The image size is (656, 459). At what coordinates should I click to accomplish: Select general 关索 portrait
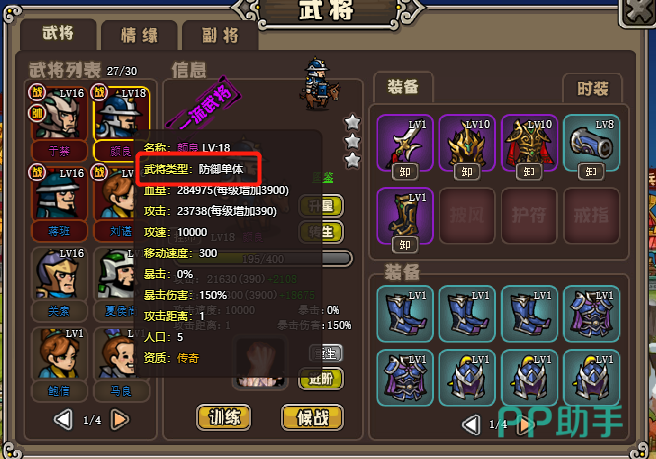(x=59, y=273)
